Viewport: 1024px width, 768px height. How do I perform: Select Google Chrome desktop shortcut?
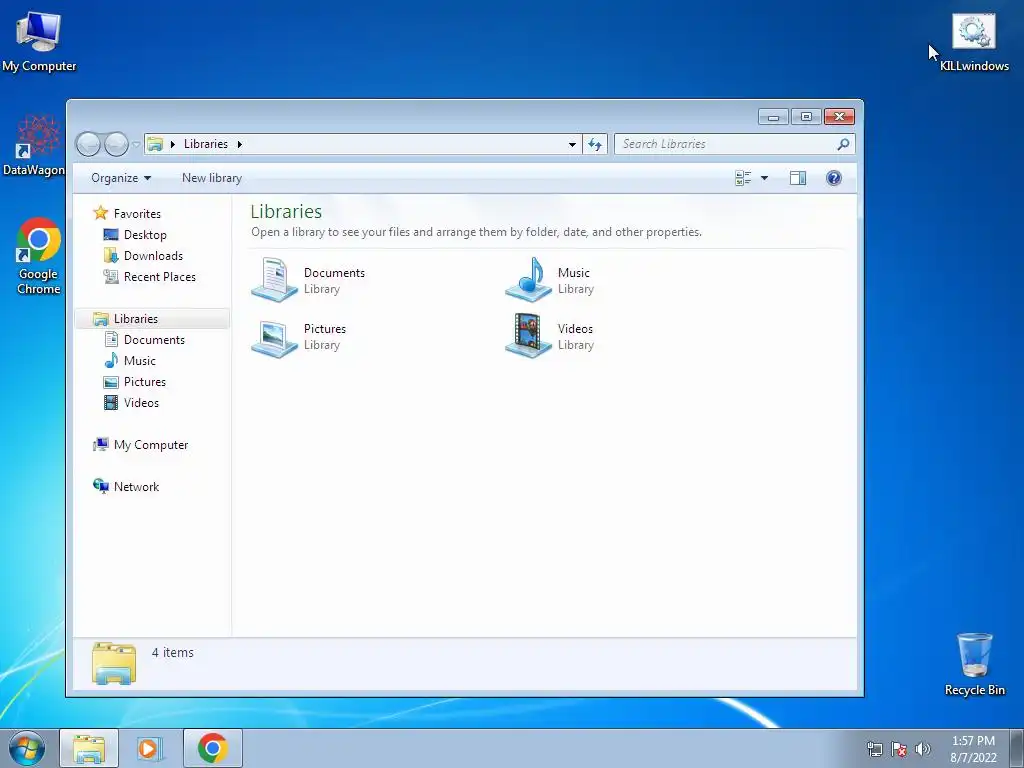[39, 257]
